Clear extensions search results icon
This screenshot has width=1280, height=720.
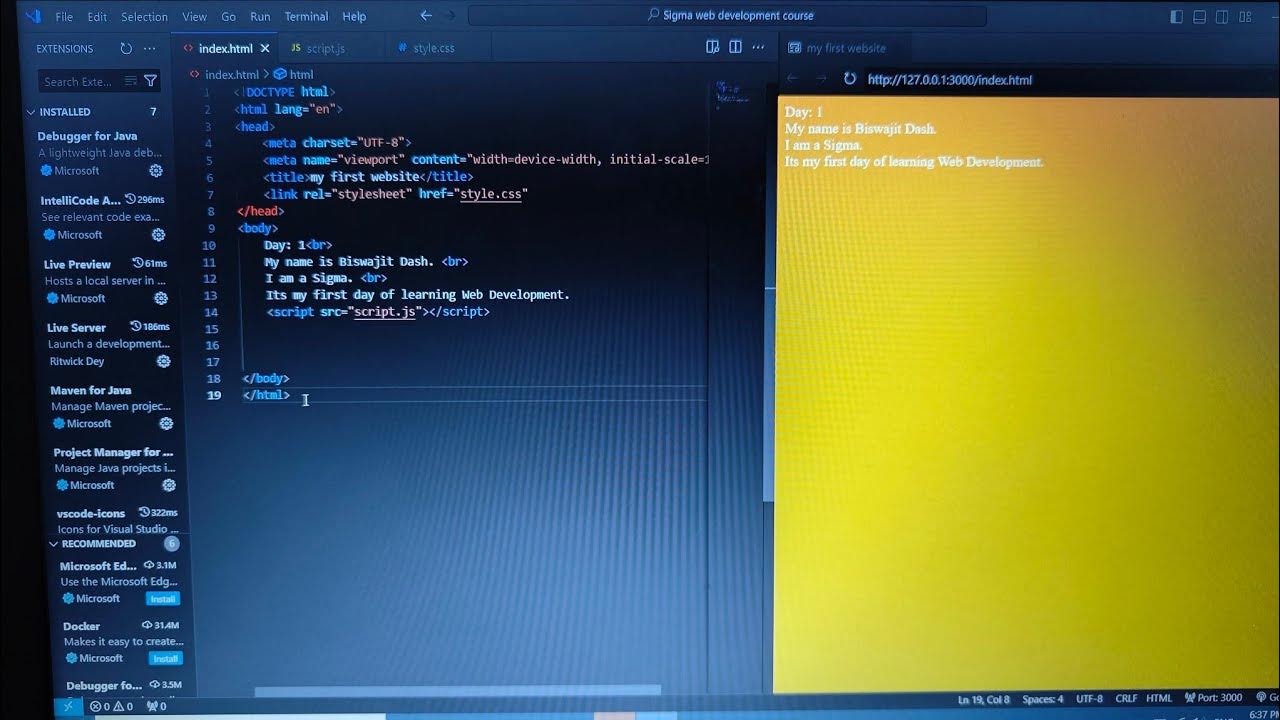[x=131, y=81]
